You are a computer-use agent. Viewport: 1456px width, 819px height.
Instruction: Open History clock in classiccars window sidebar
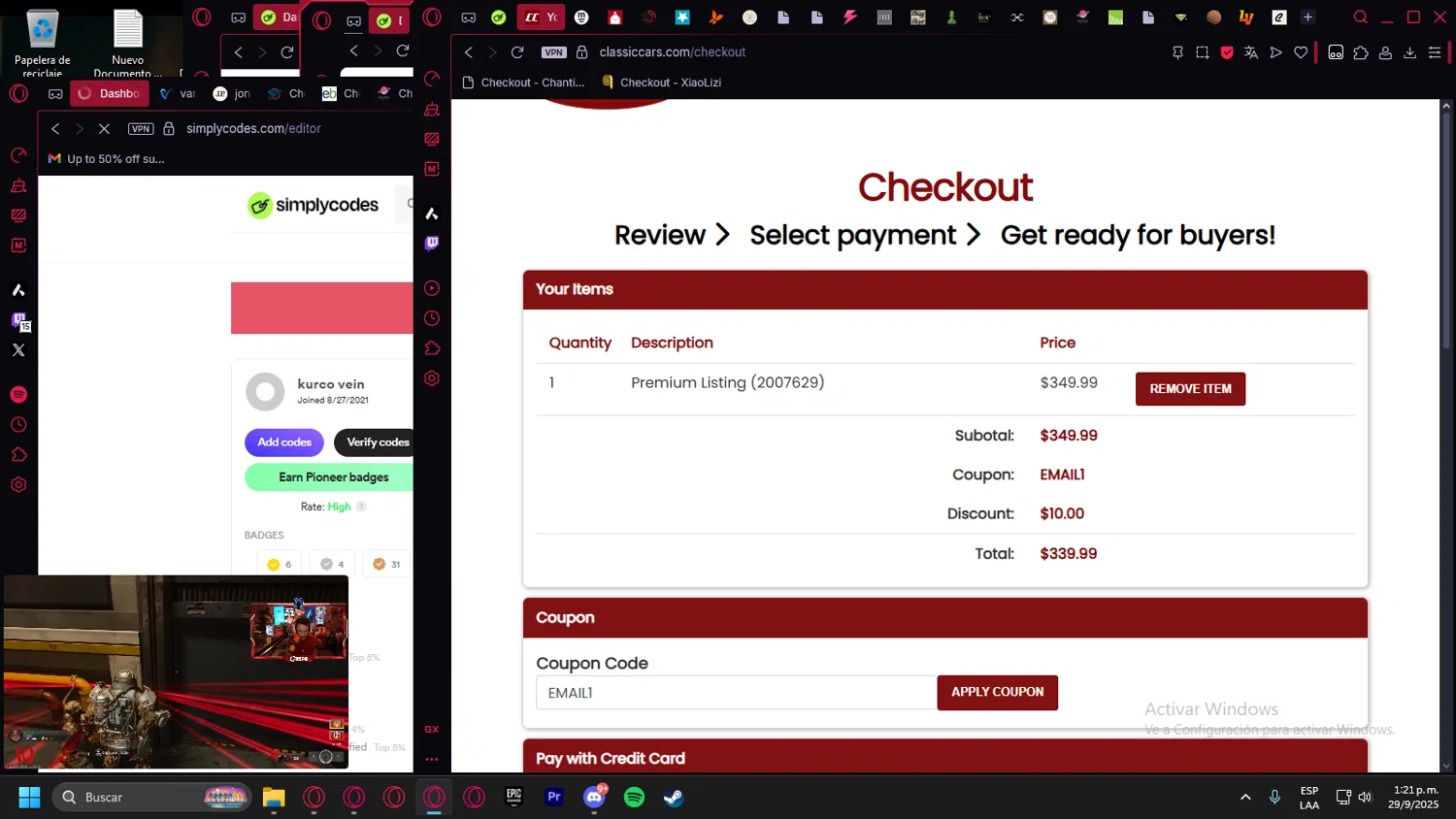[432, 318]
